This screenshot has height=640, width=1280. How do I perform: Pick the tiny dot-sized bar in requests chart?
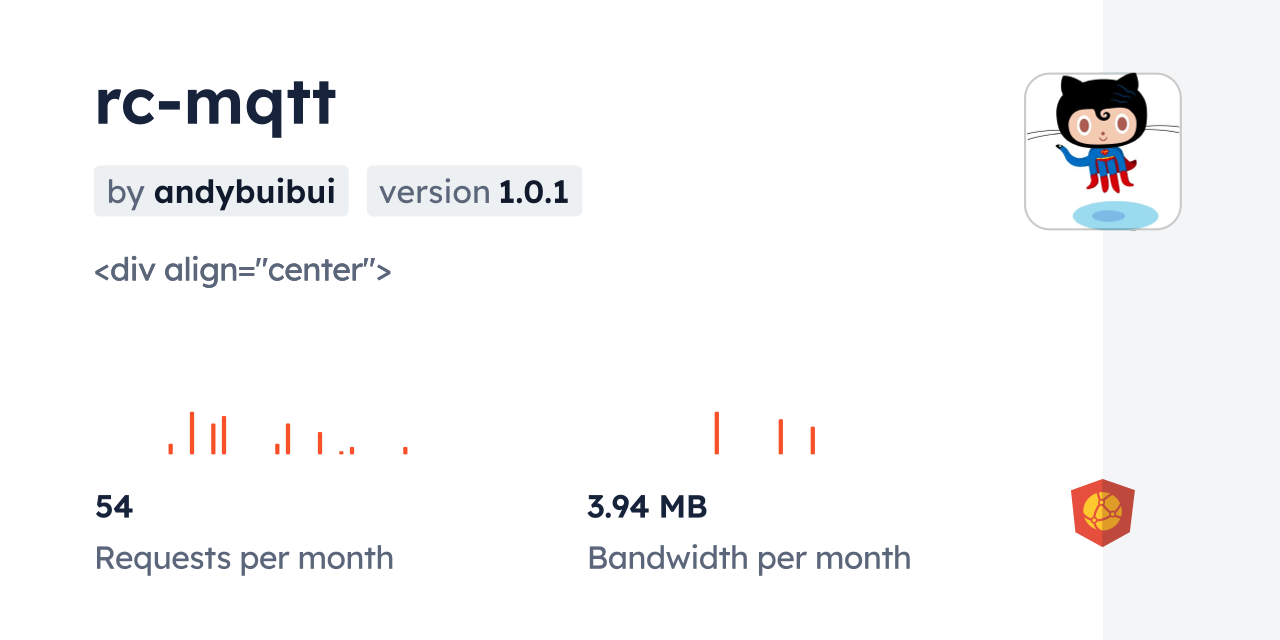[x=341, y=452]
